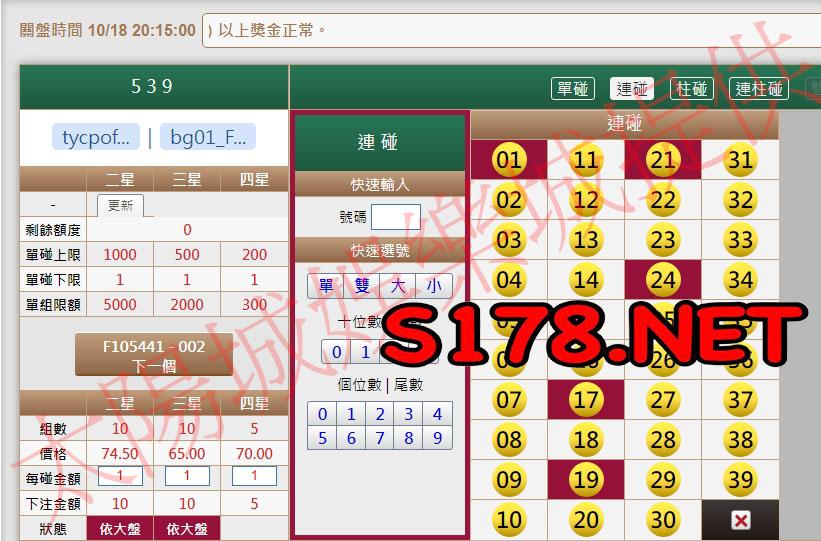Pick ones digit 8 tail button
This screenshot has width=821, height=541.
click(409, 437)
